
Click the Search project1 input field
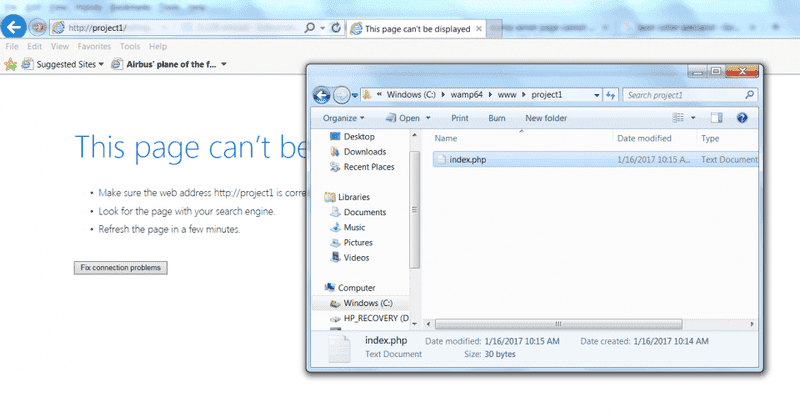680,95
